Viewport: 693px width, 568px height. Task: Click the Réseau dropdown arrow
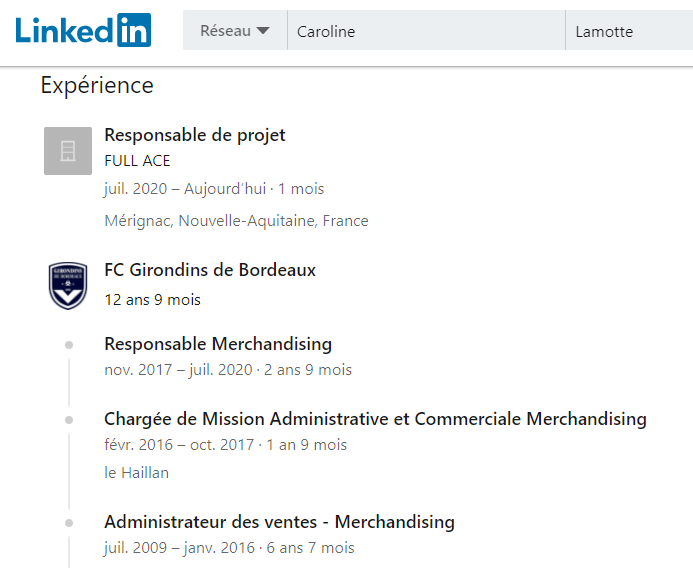click(263, 31)
